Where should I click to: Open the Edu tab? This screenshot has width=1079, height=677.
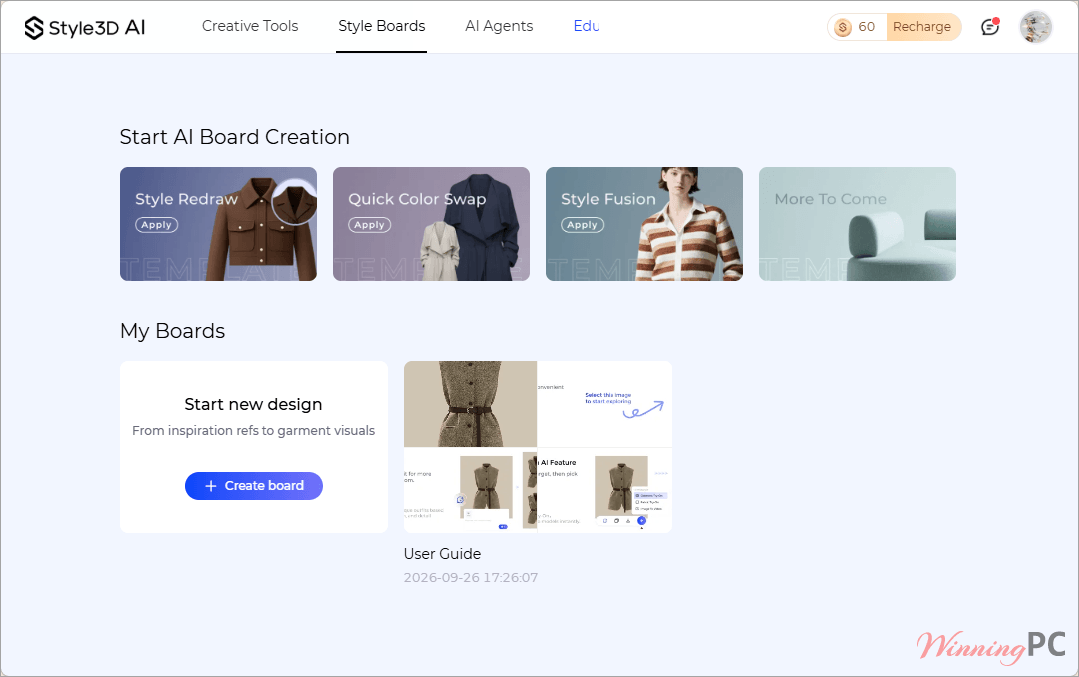tap(586, 26)
